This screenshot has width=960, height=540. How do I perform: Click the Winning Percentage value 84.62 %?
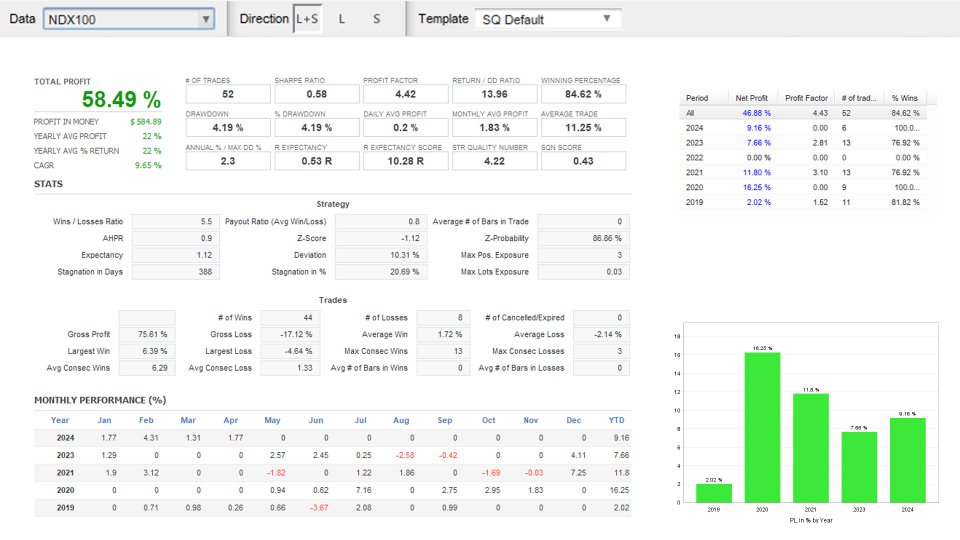point(583,94)
